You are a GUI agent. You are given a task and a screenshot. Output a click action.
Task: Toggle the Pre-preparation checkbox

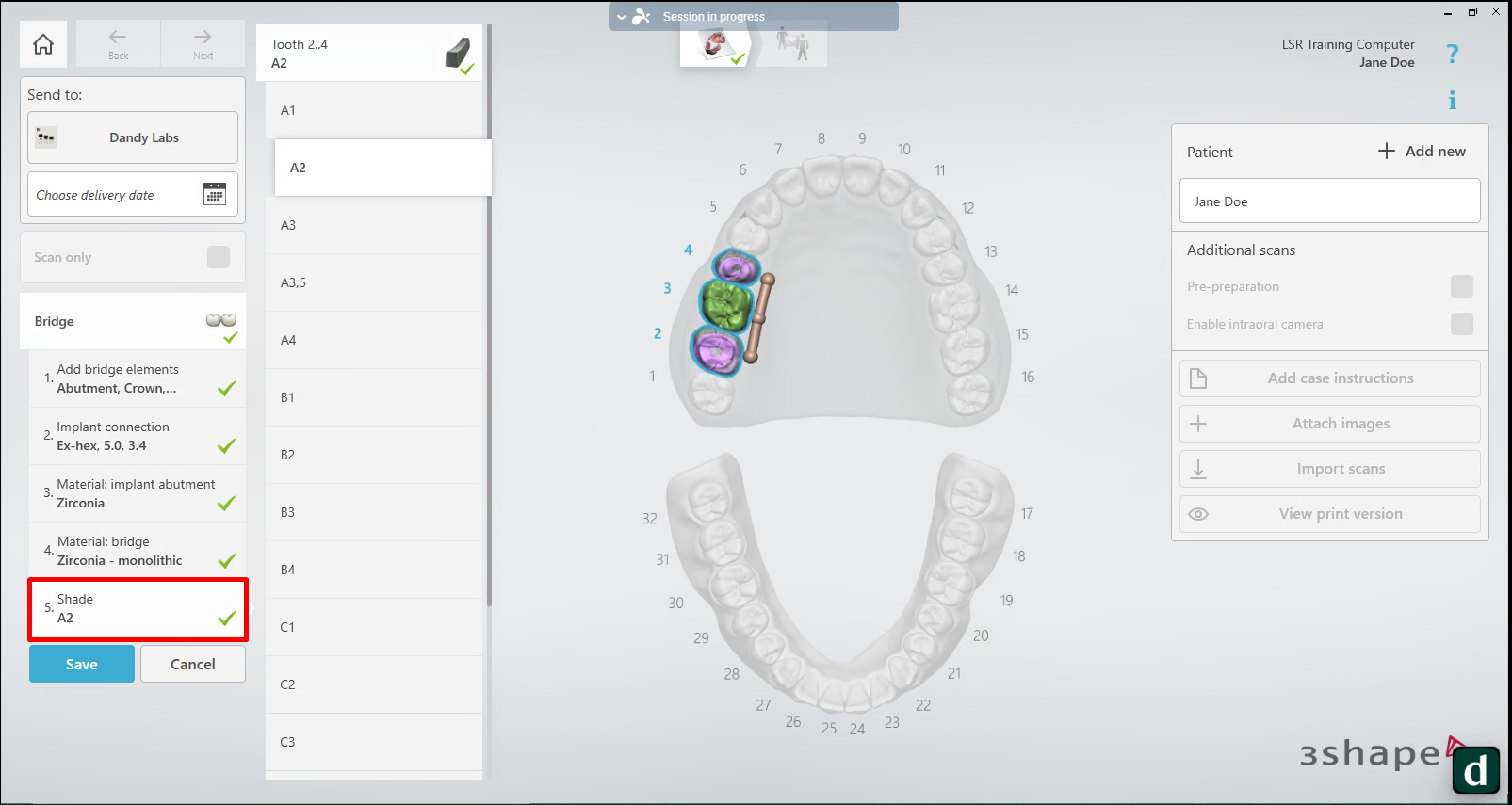pyautogui.click(x=1461, y=286)
